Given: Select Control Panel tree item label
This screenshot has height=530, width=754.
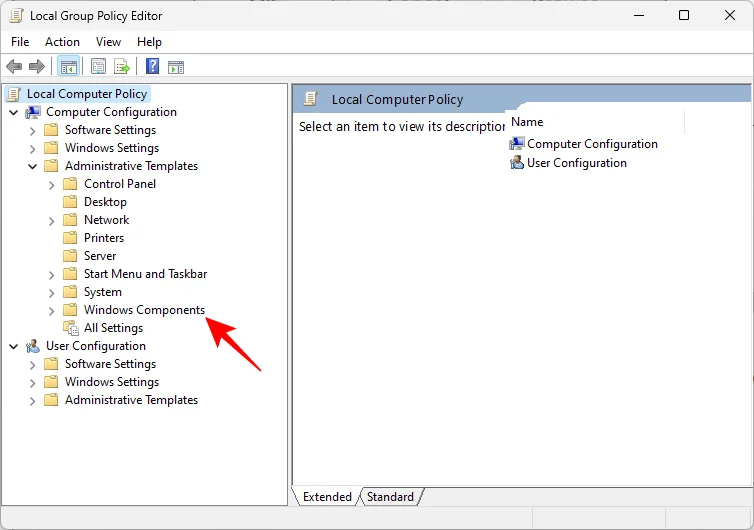Looking at the screenshot, I should (120, 184).
